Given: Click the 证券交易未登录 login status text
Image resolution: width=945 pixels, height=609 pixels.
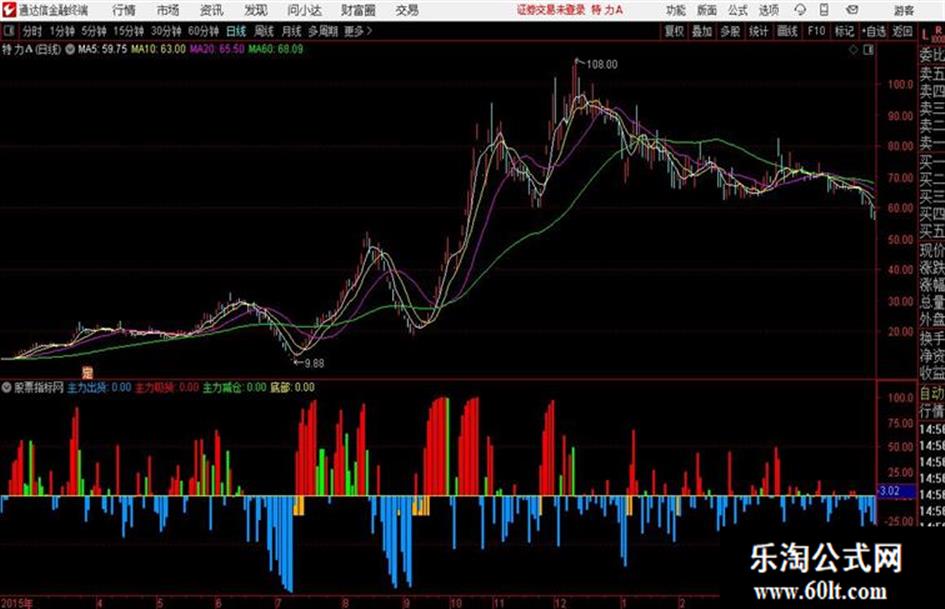Looking at the screenshot, I should coord(551,10).
